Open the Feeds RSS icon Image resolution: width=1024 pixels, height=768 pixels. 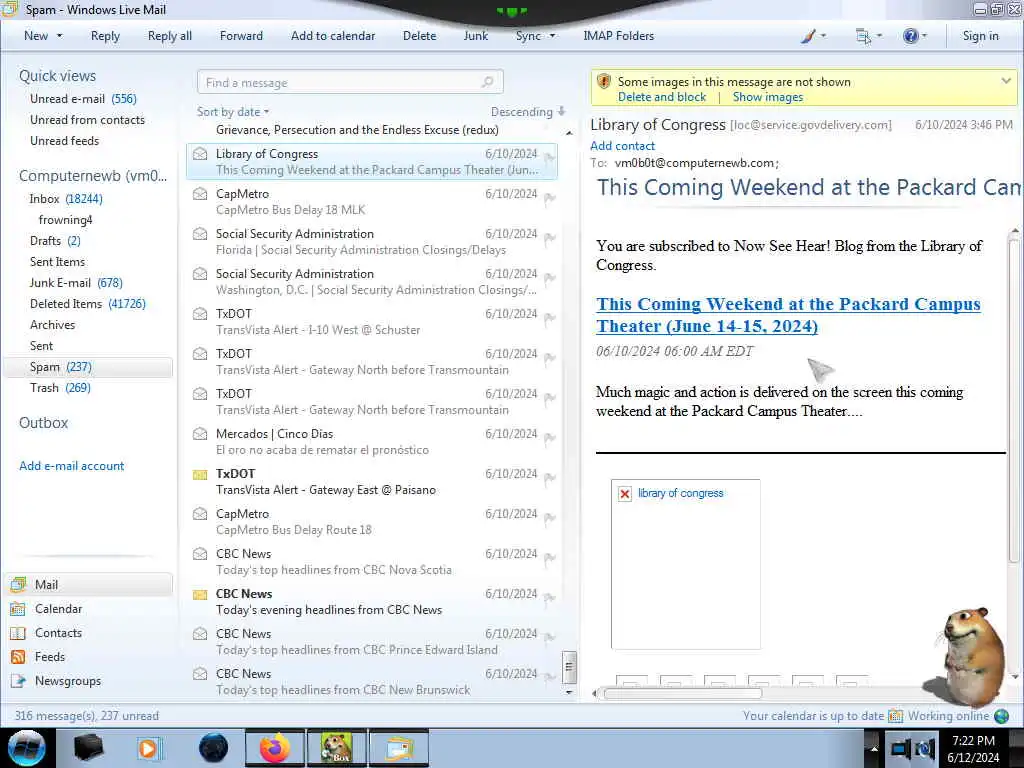coord(18,657)
